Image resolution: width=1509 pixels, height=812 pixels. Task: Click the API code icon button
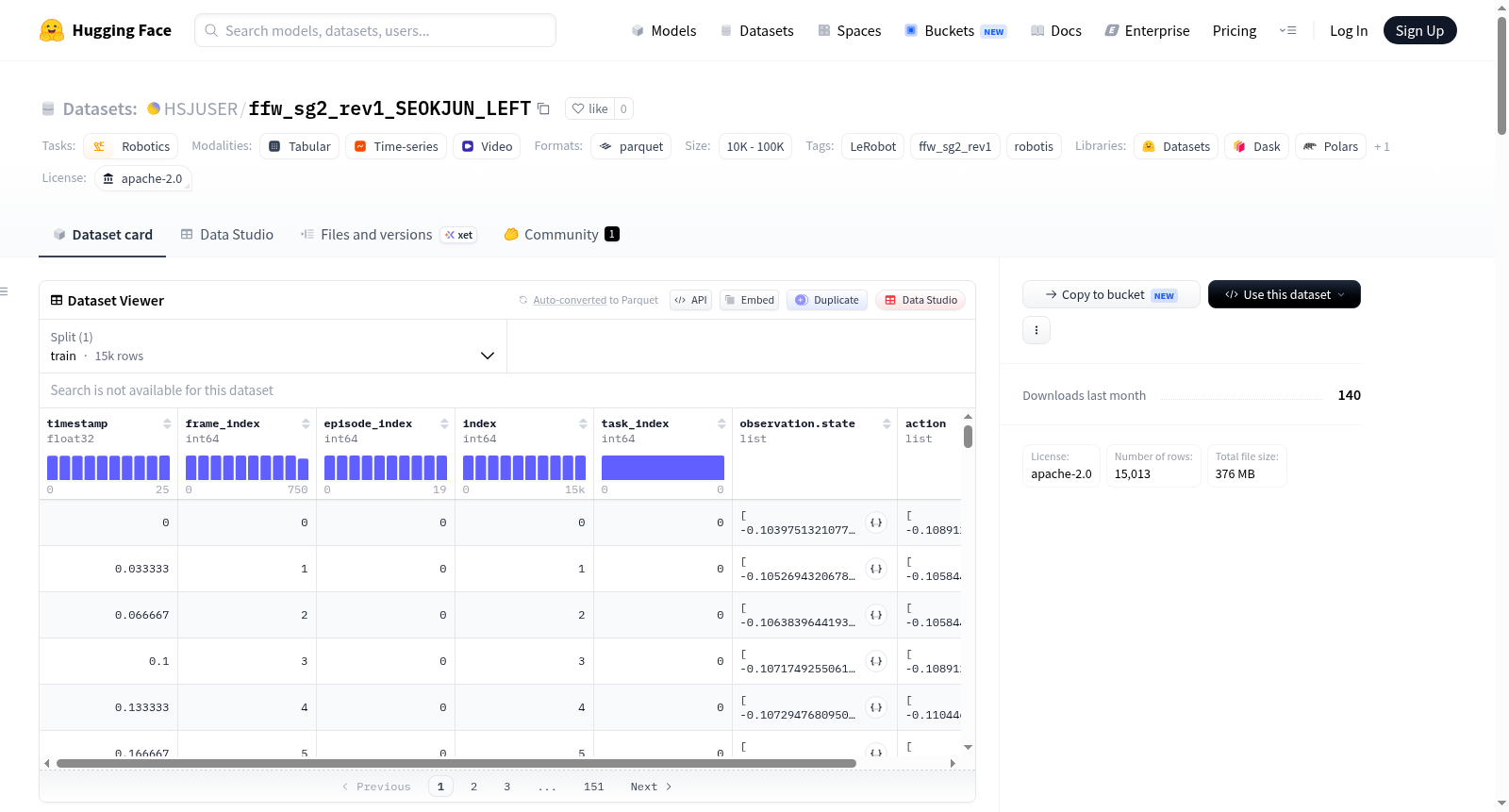[x=690, y=300]
